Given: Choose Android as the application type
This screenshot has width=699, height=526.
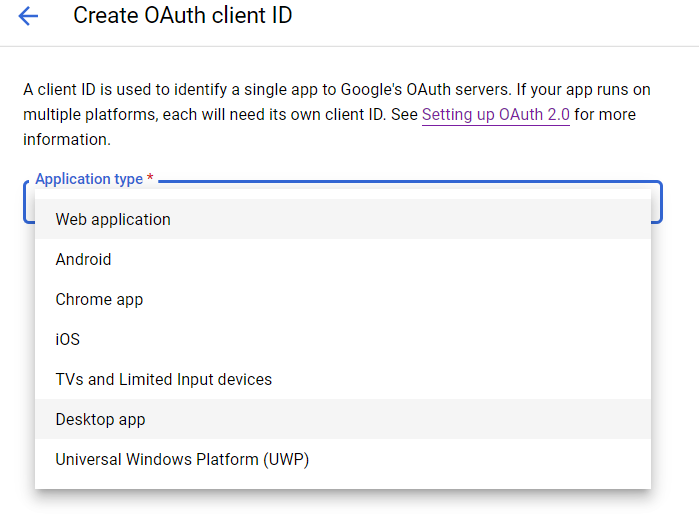Looking at the screenshot, I should (x=84, y=259).
